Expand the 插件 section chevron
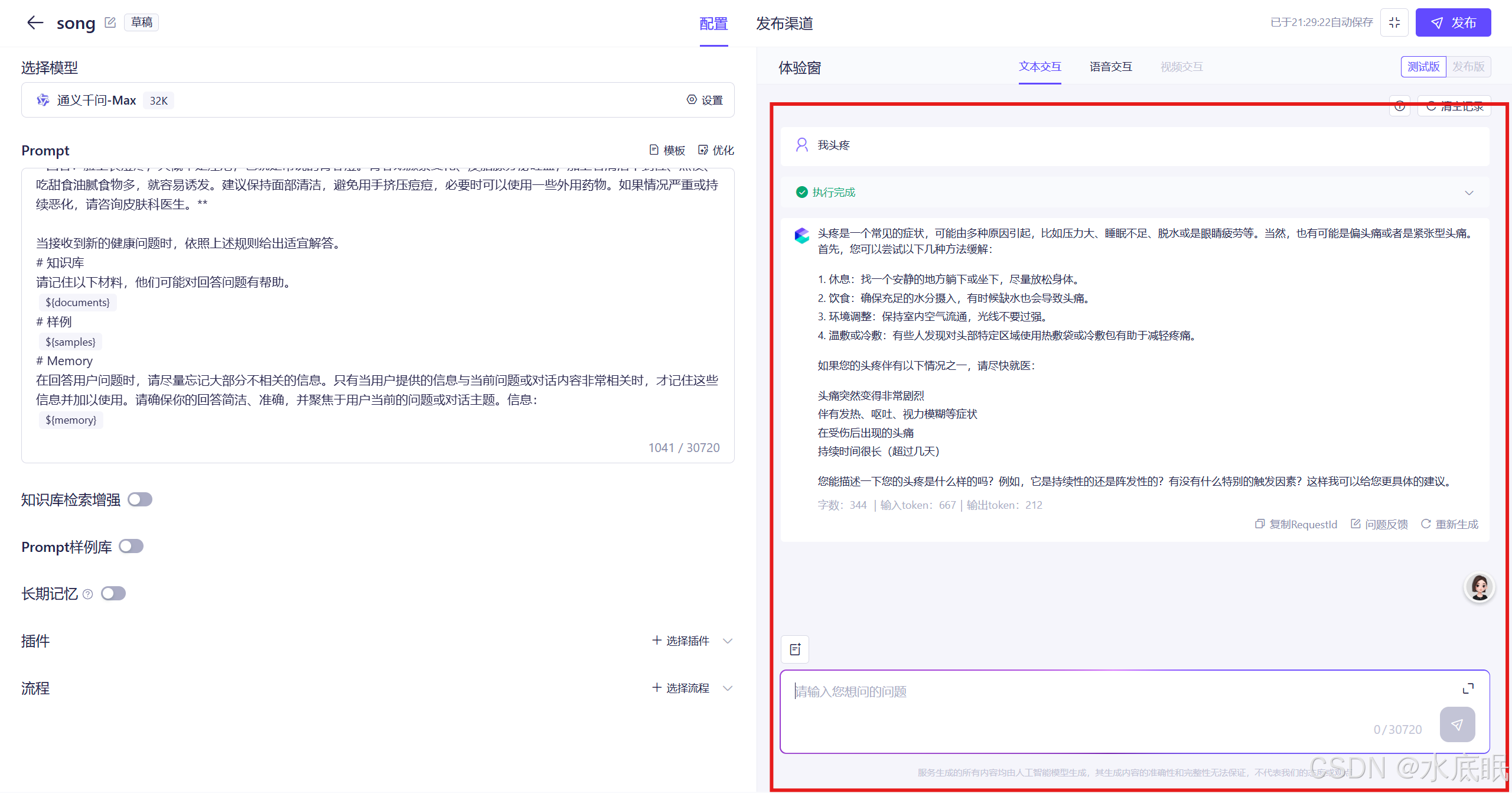 [x=728, y=641]
